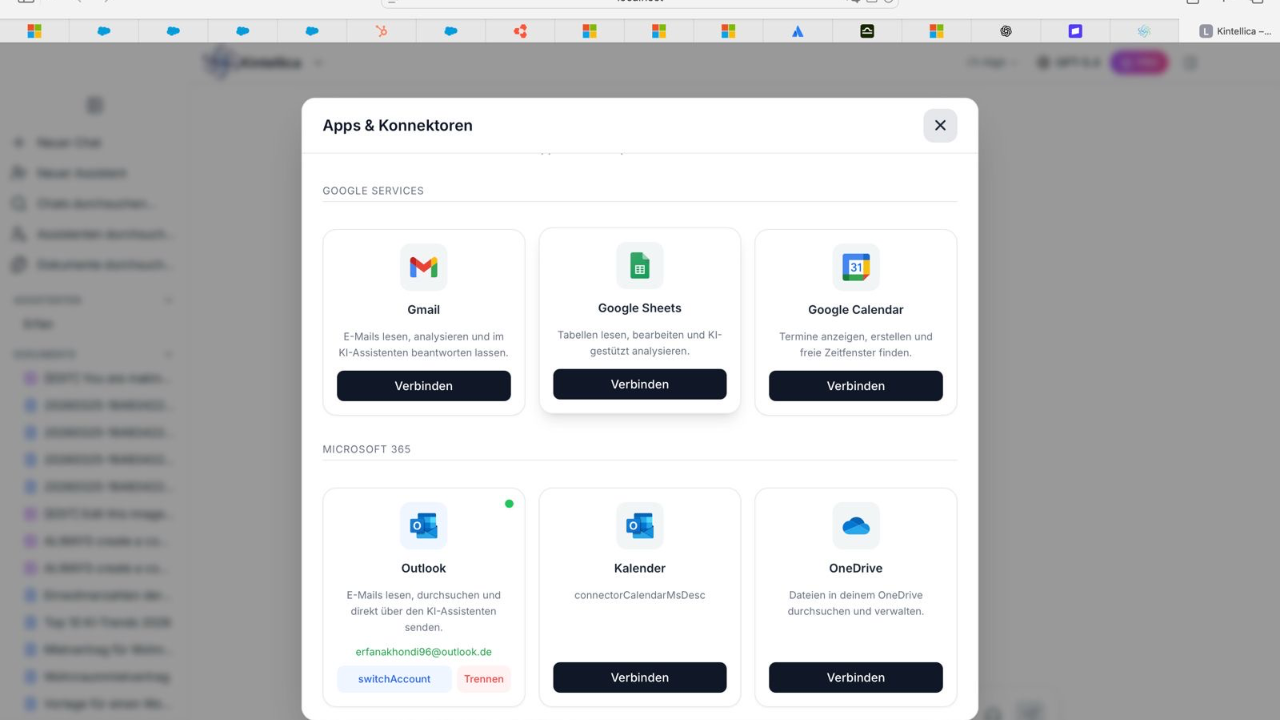Switch the Outlook account with switchAccount

coord(394,679)
